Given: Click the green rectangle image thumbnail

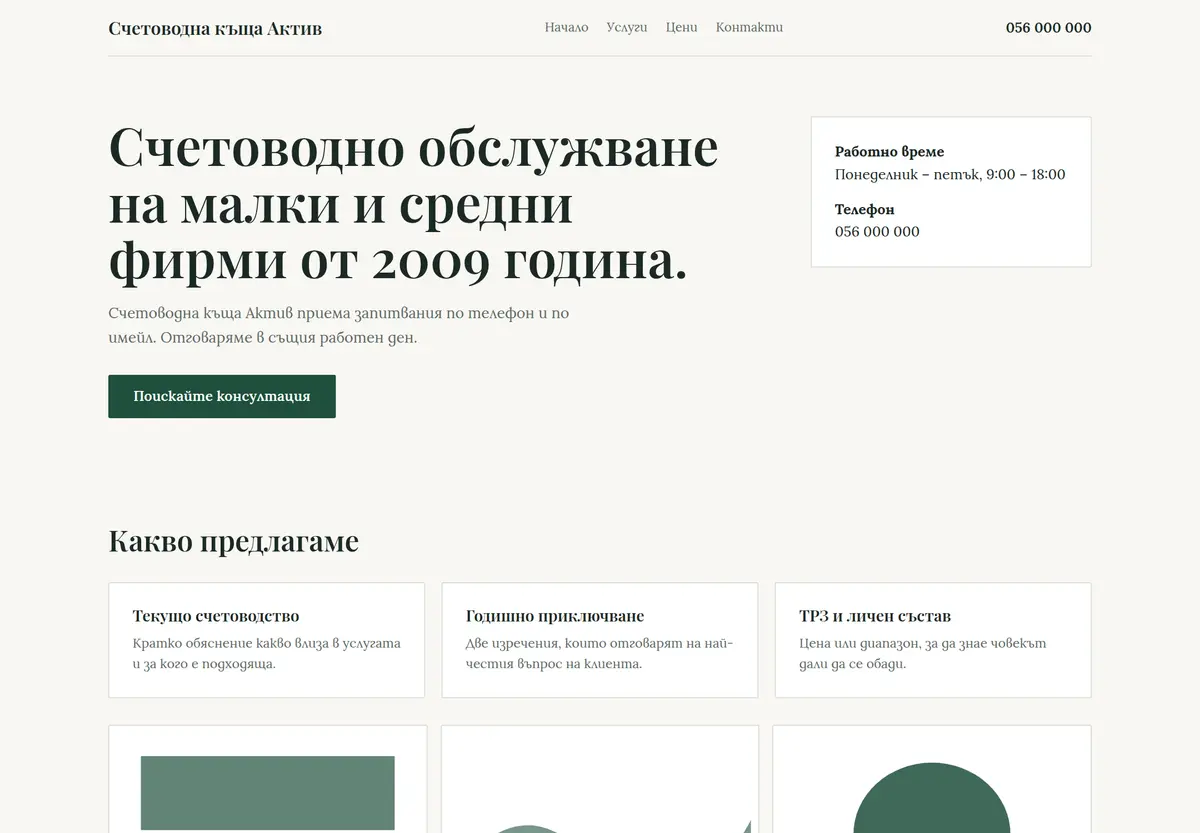Looking at the screenshot, I should (x=267, y=793).
